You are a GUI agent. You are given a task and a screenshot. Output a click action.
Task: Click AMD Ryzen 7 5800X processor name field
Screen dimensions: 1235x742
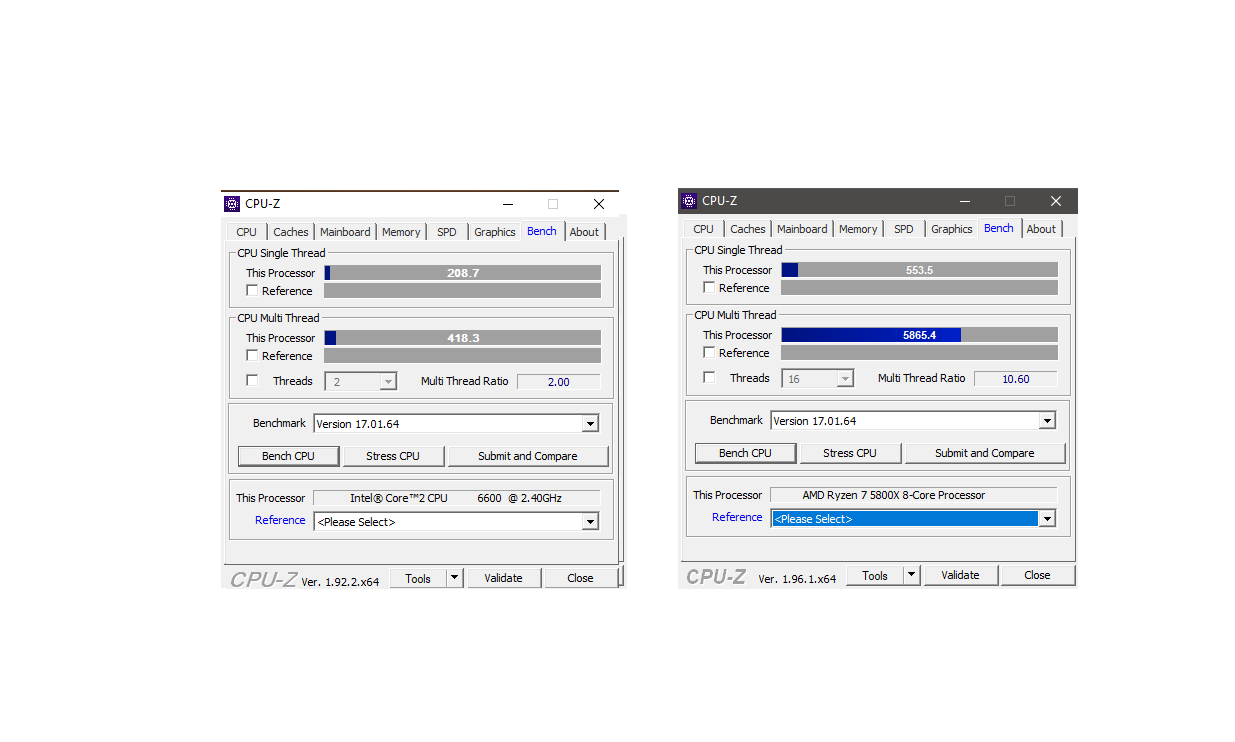914,495
